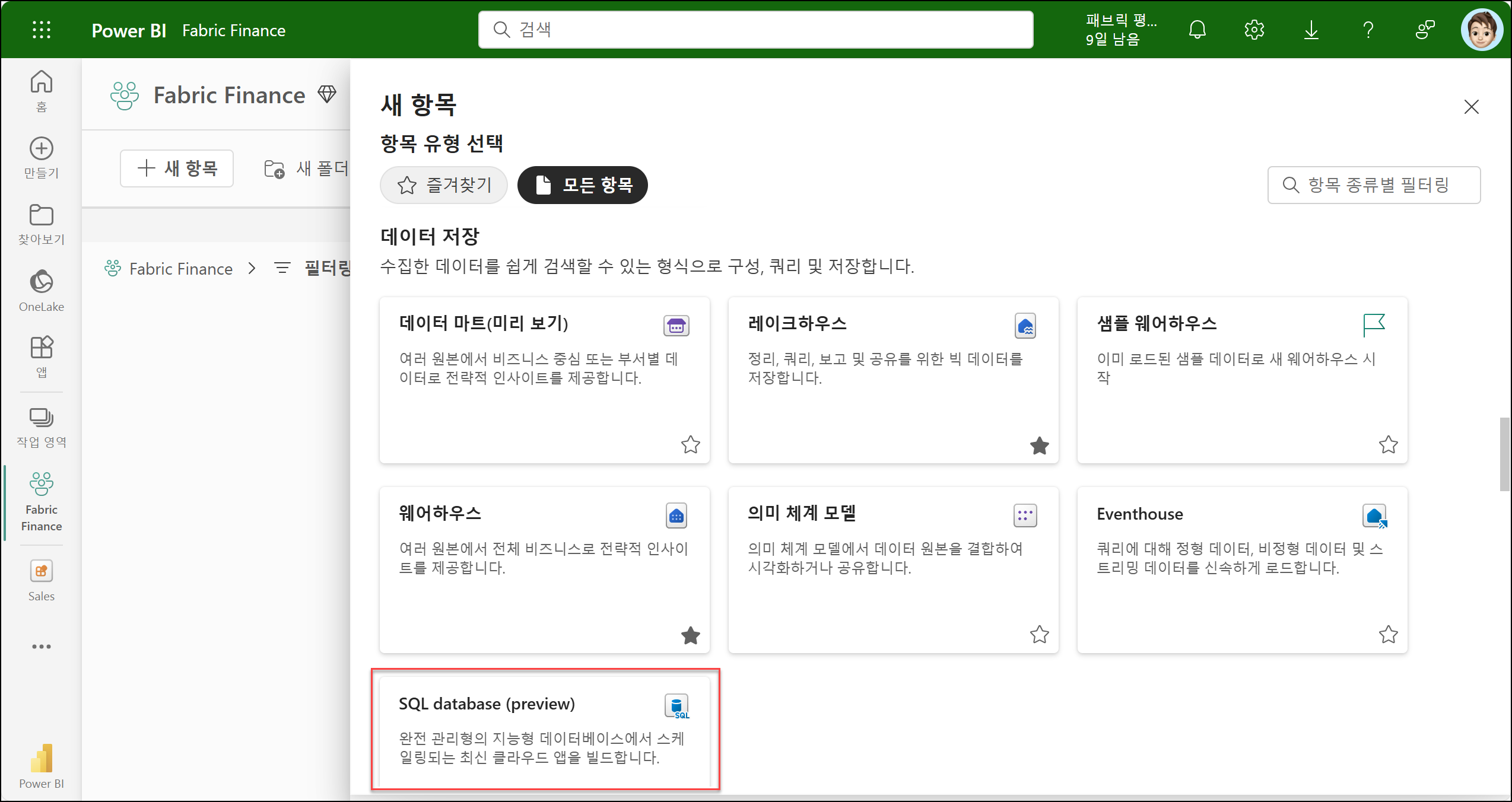Click the 샘플 웨어하우스 flag icon

point(1374,325)
